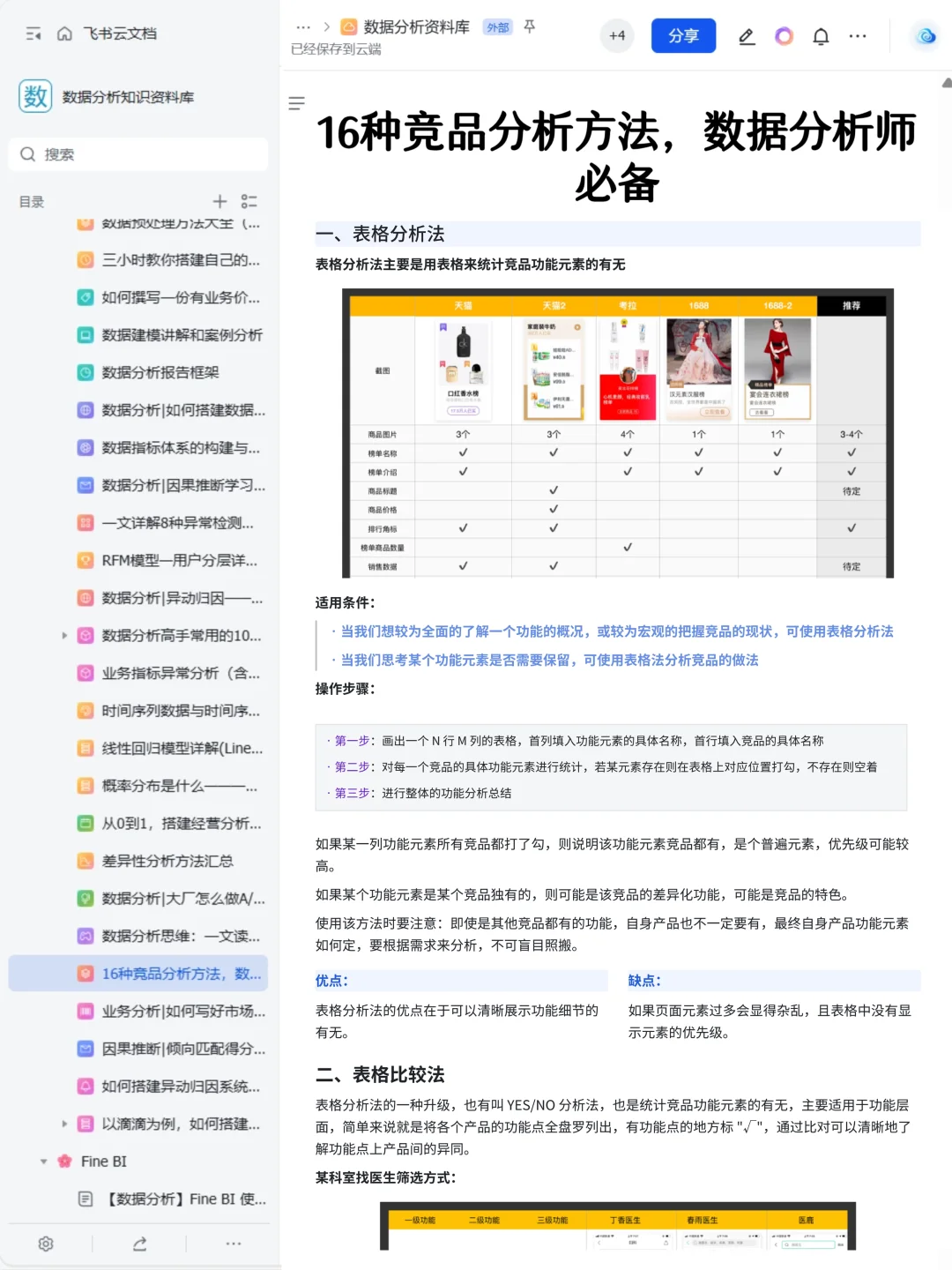Screen dimensions: 952x1270
Task: Open the top-right more options dots
Action: pos(858,36)
